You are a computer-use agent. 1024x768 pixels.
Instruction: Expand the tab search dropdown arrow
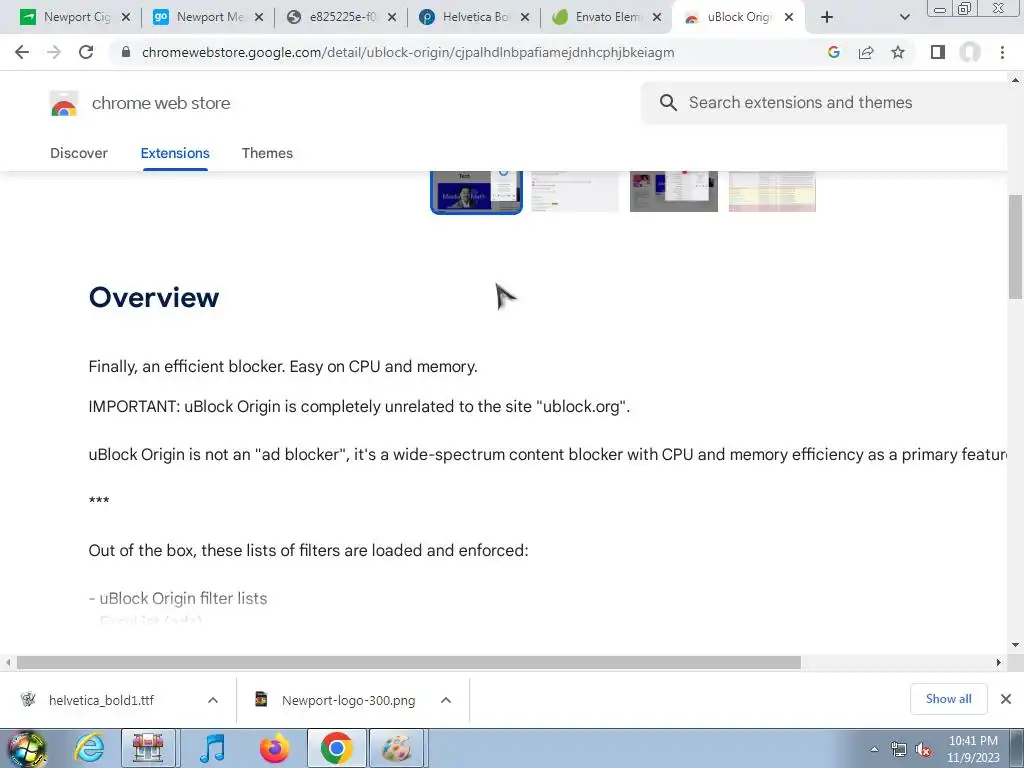click(x=904, y=17)
